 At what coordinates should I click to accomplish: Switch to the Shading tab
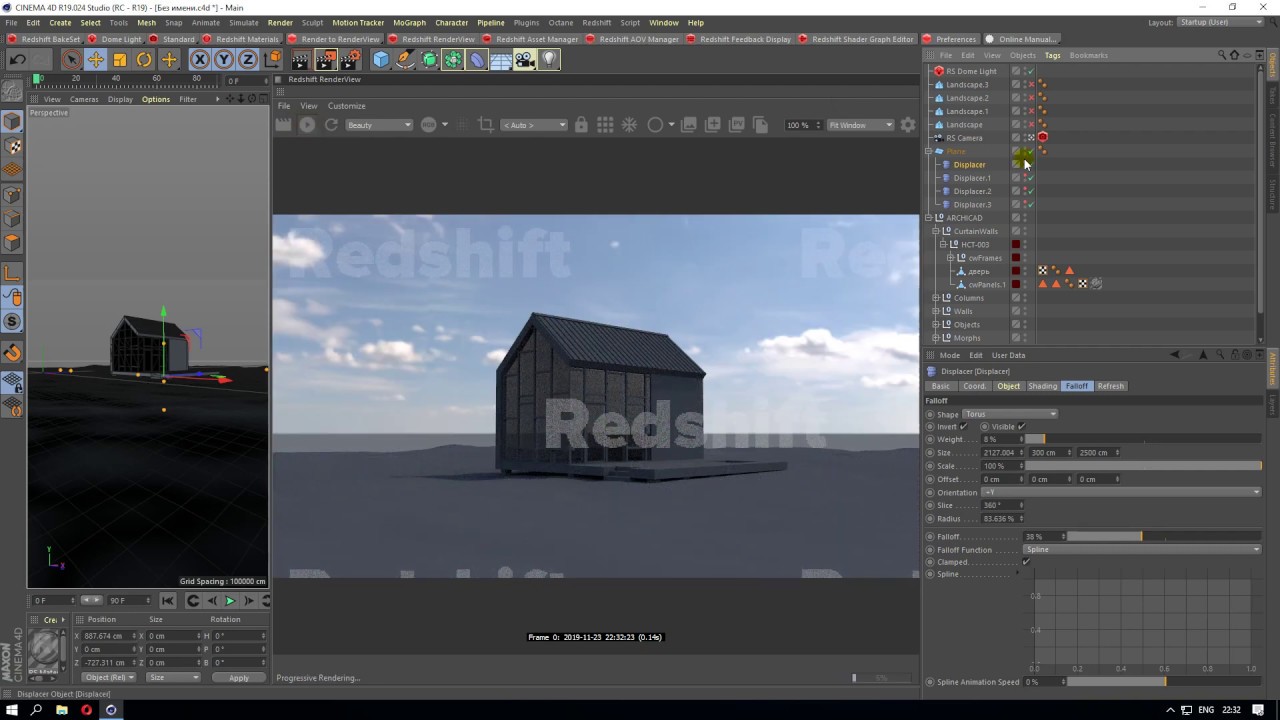pyautogui.click(x=1042, y=386)
